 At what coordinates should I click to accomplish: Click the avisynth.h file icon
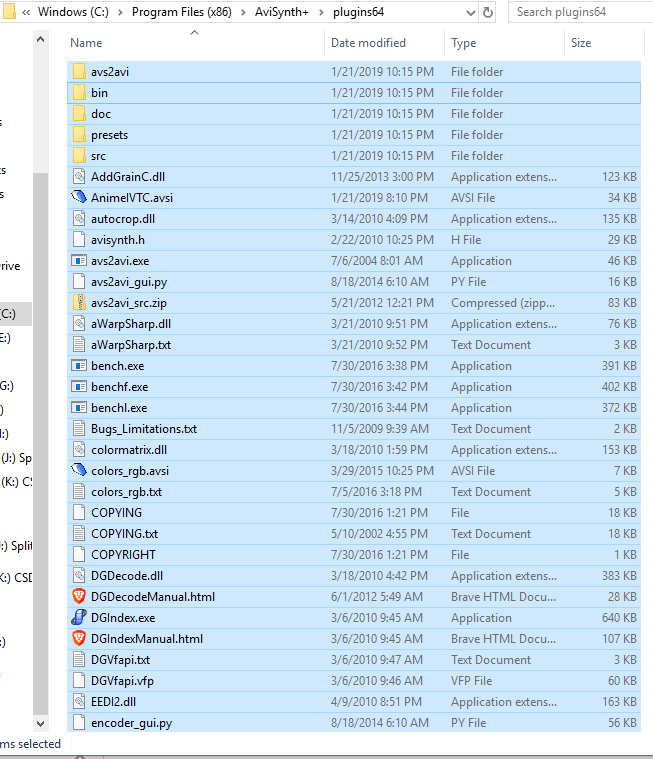79,240
